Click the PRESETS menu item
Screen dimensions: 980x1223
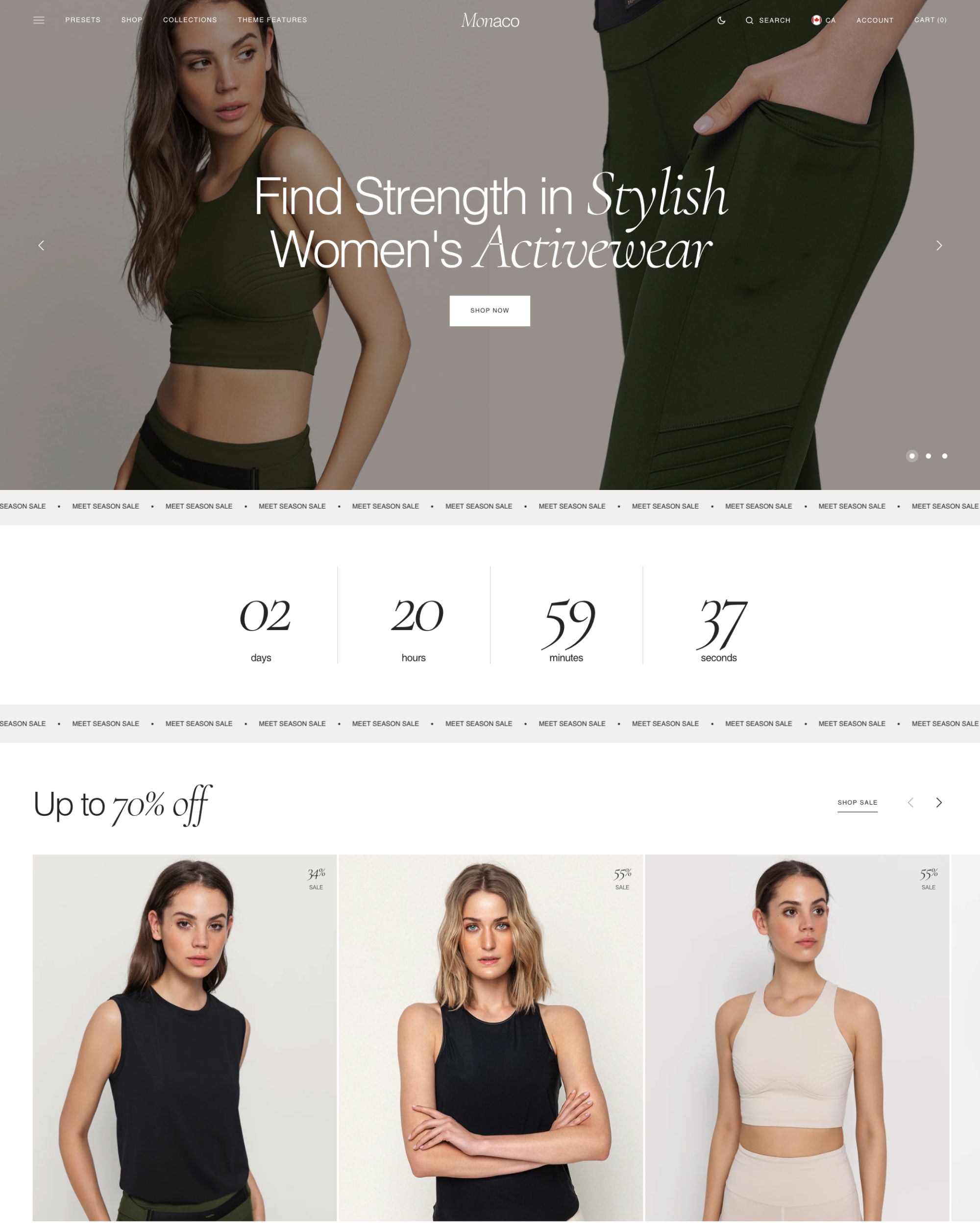click(x=83, y=20)
